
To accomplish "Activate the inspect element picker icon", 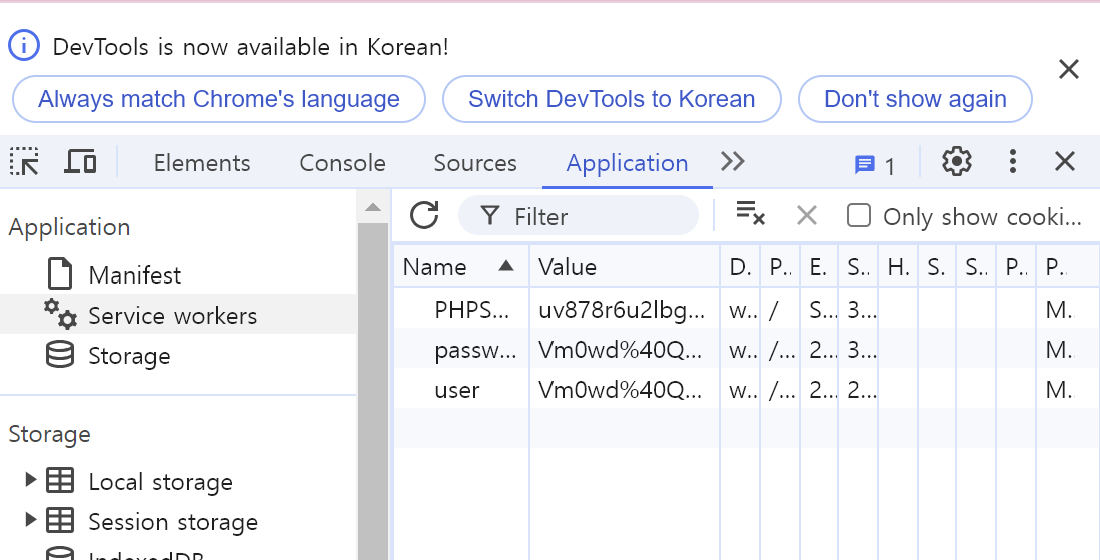I will pyautogui.click(x=25, y=162).
